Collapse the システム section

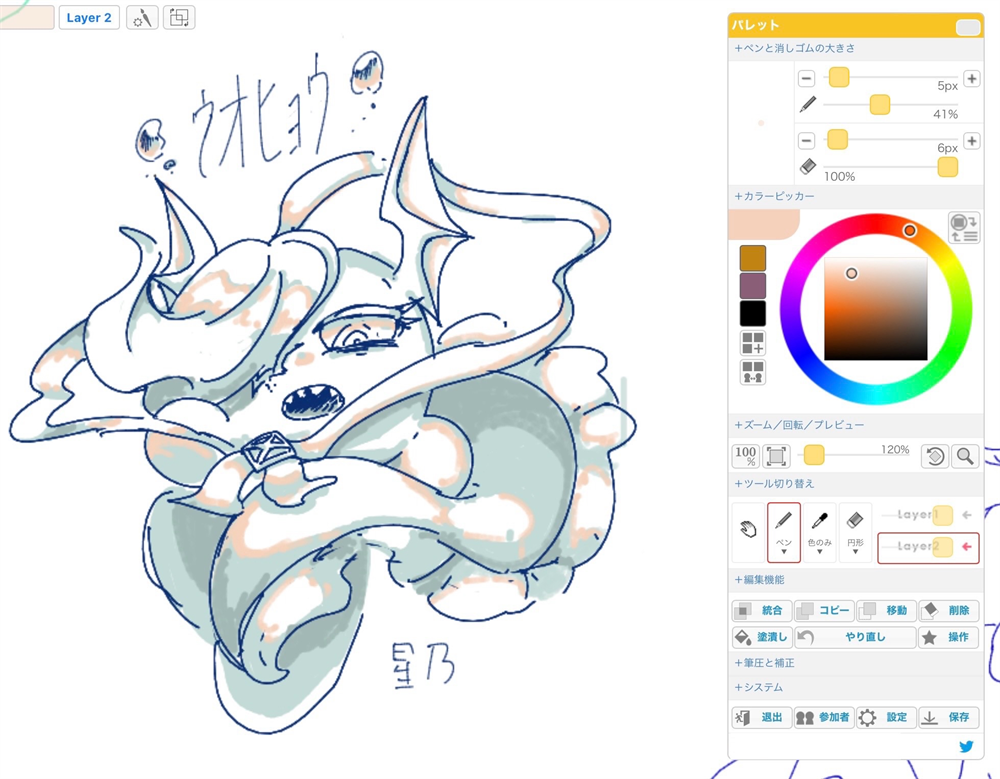(855, 688)
